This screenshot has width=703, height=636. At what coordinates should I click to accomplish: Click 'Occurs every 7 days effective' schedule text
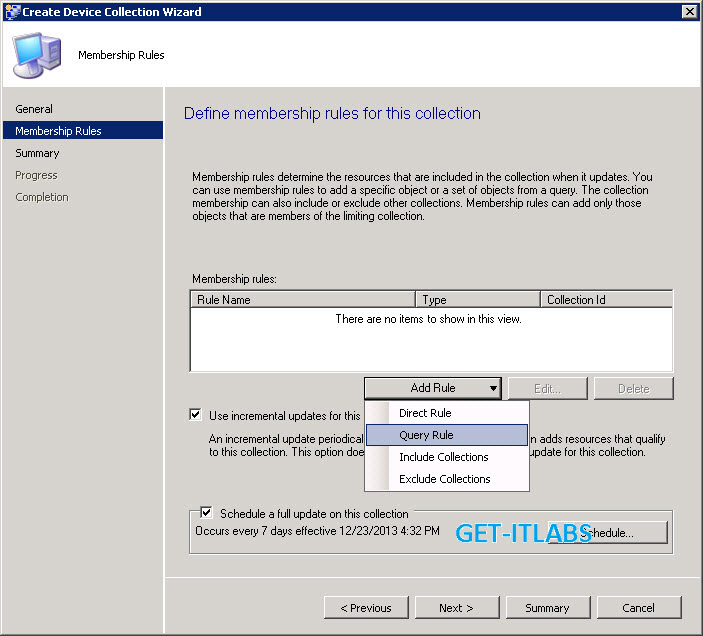pos(317,531)
